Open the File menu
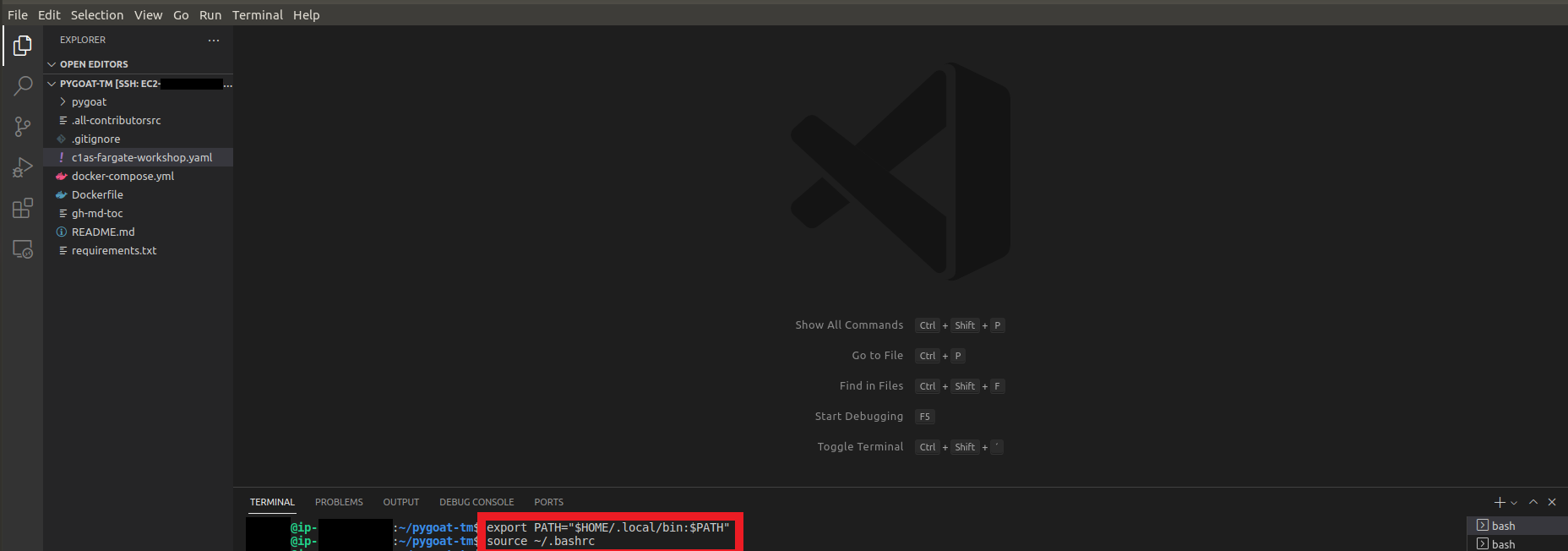The width and height of the screenshot is (1568, 551). (18, 14)
